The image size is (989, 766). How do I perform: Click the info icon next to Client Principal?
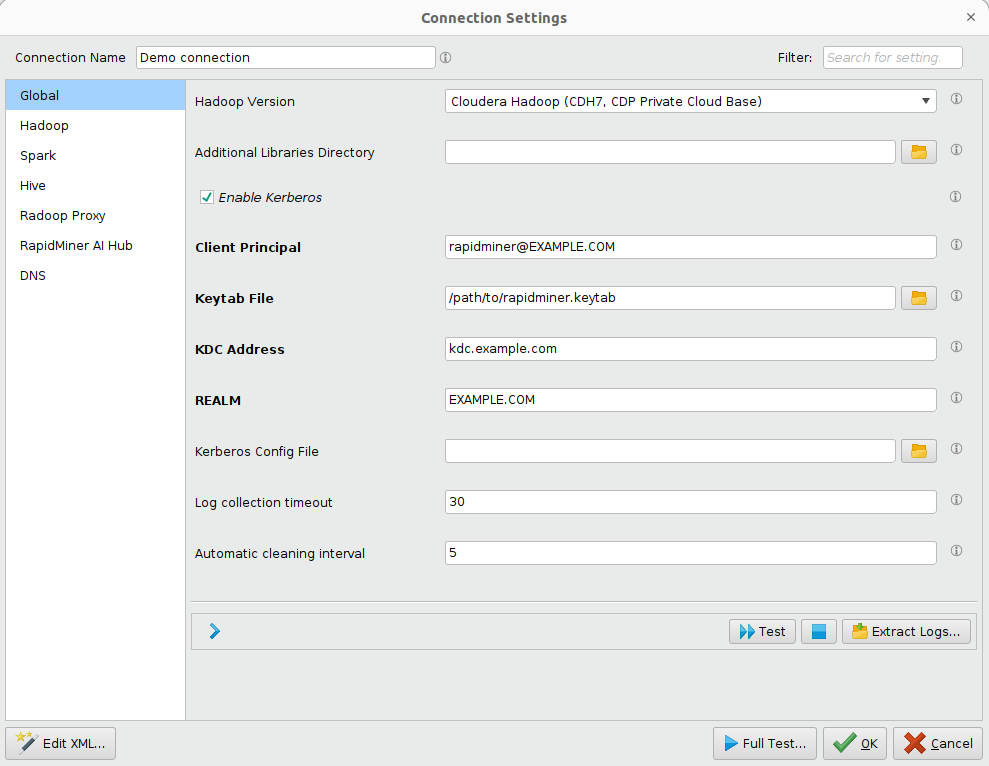[x=956, y=244]
